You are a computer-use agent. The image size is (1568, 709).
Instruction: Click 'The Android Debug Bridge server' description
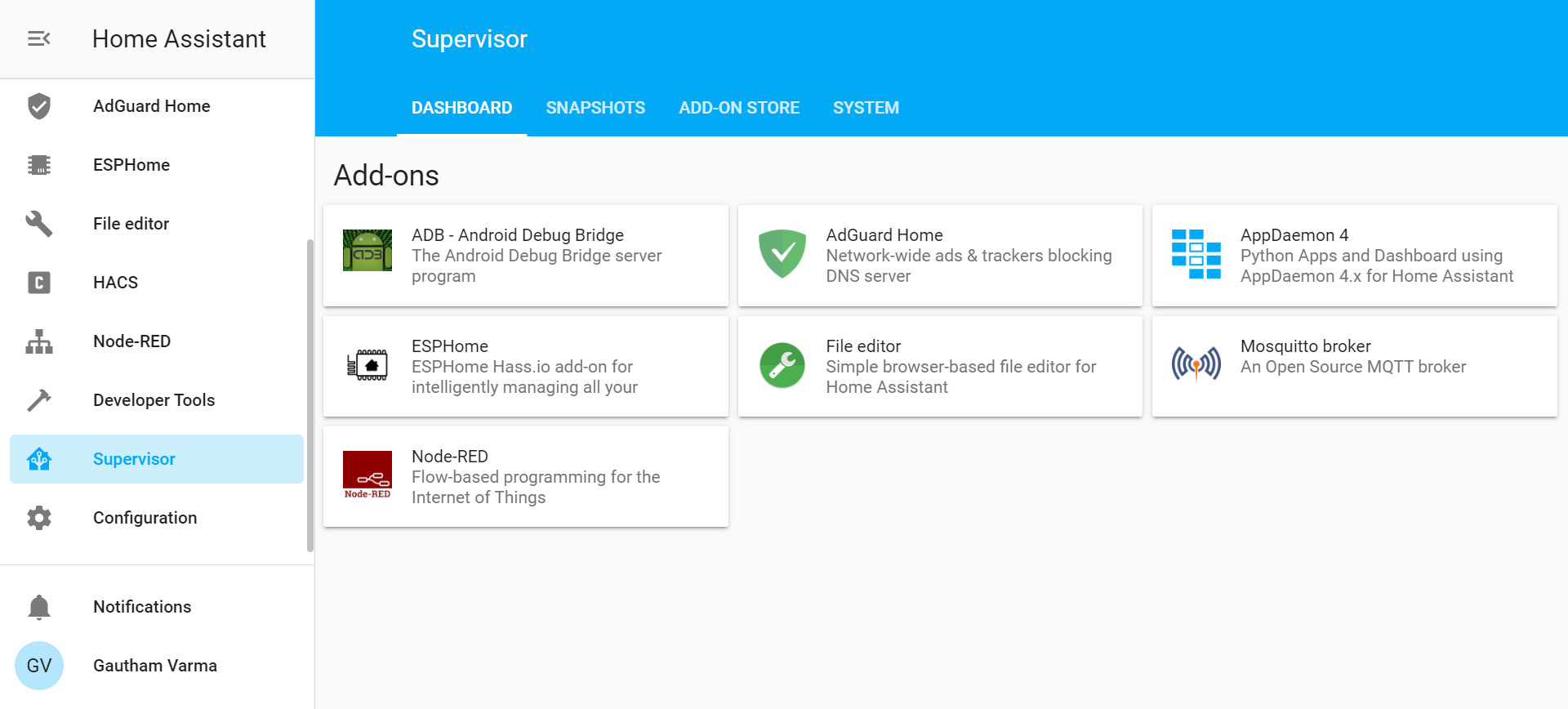click(537, 256)
